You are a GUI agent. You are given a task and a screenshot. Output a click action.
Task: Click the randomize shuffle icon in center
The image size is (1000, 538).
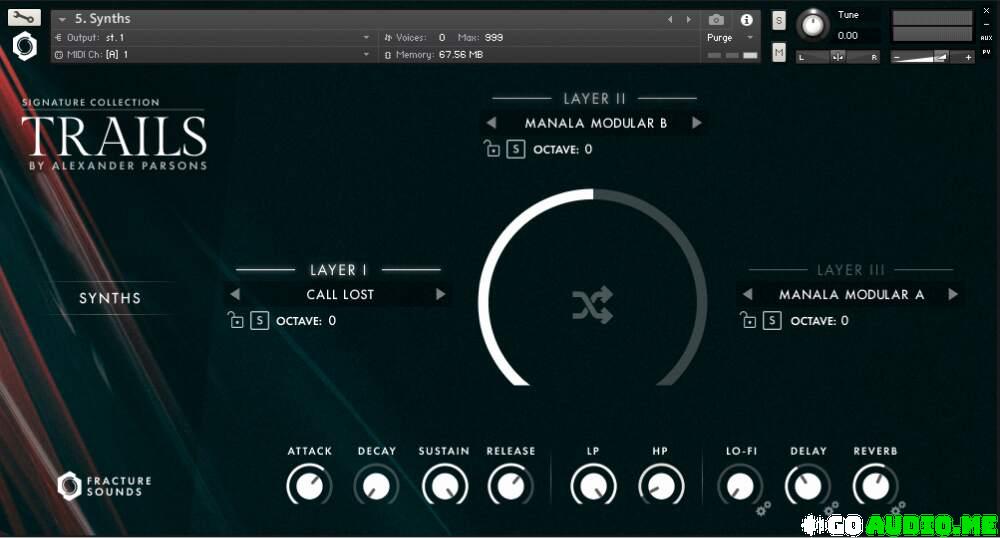click(592, 305)
